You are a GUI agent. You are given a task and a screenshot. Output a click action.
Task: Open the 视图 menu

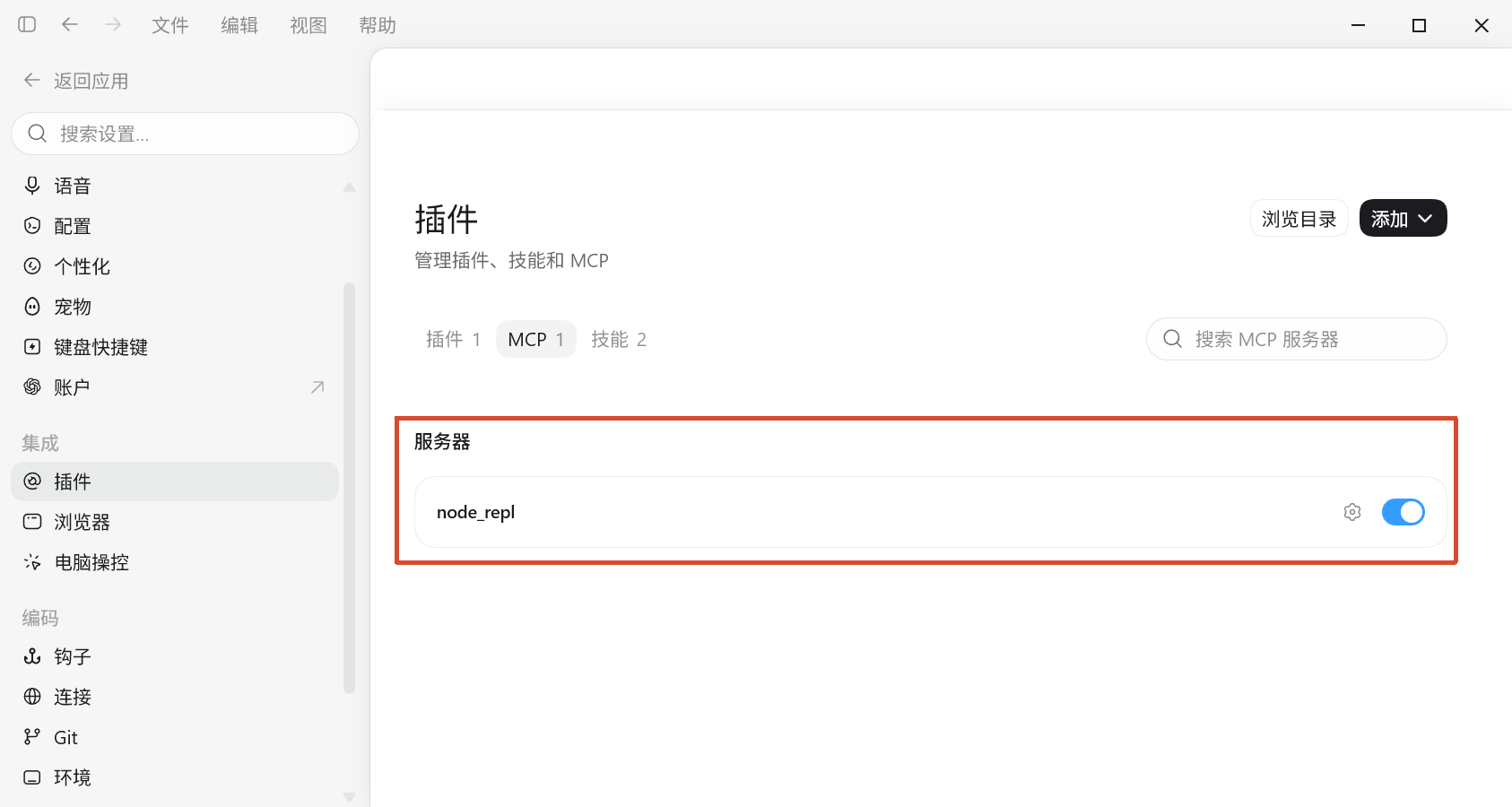click(308, 25)
